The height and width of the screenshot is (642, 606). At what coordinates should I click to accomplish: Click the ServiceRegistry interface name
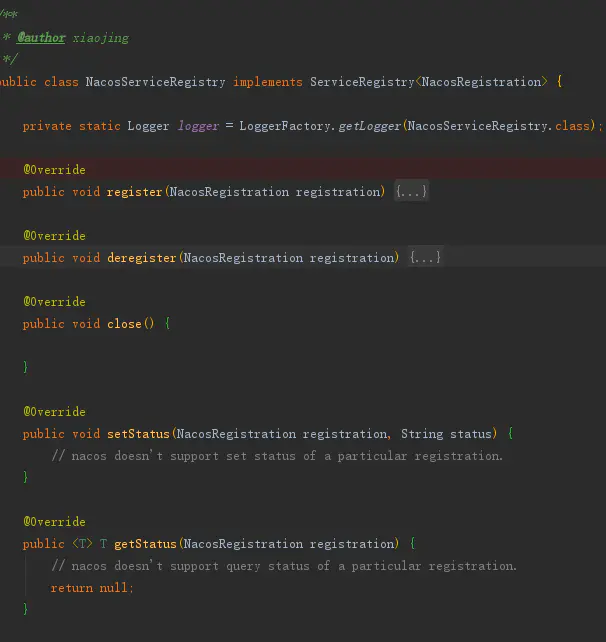point(361,82)
